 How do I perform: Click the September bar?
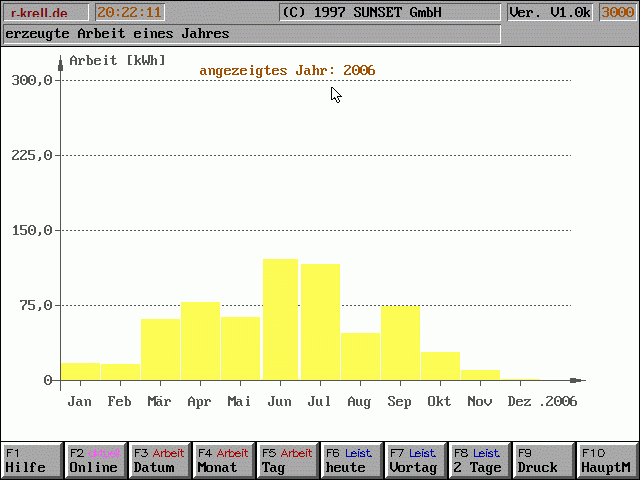coord(400,343)
